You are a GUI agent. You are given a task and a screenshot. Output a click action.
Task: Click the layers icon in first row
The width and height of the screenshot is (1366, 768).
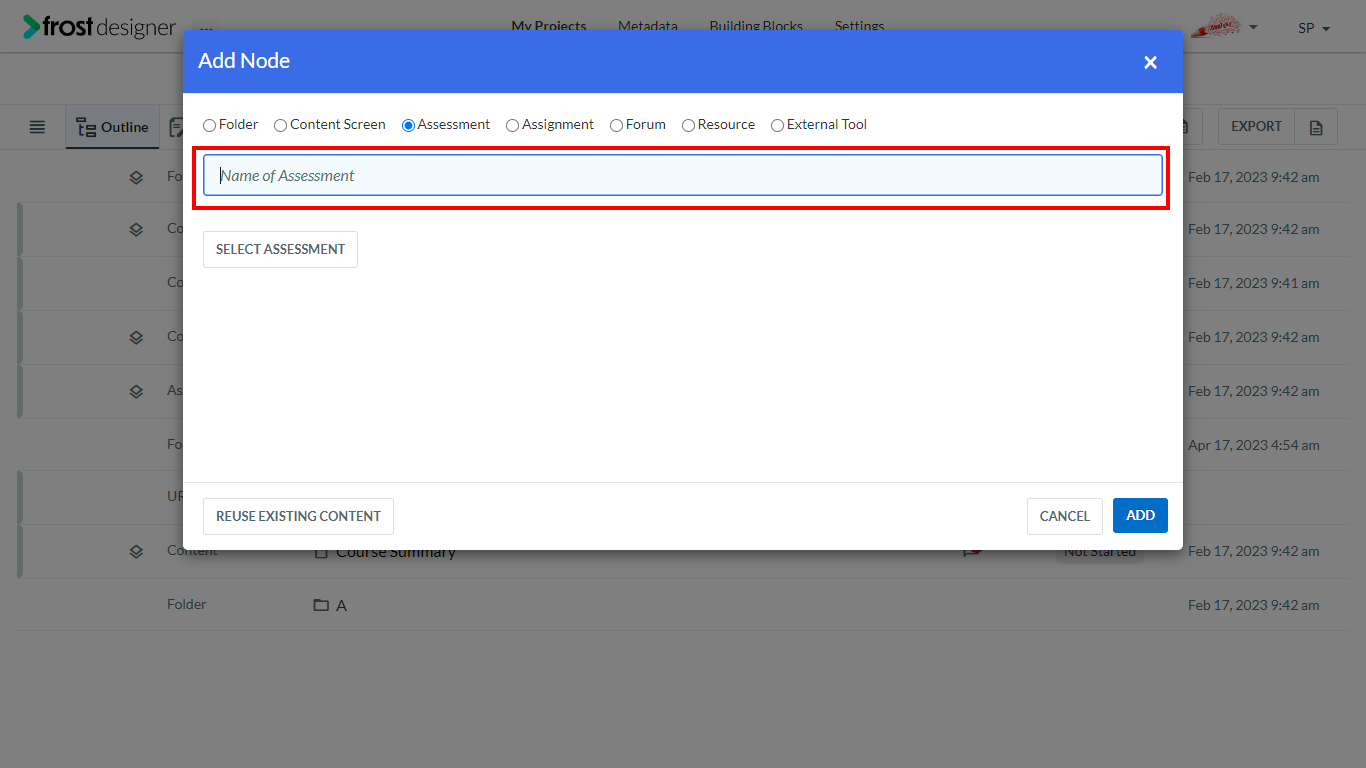(x=136, y=177)
